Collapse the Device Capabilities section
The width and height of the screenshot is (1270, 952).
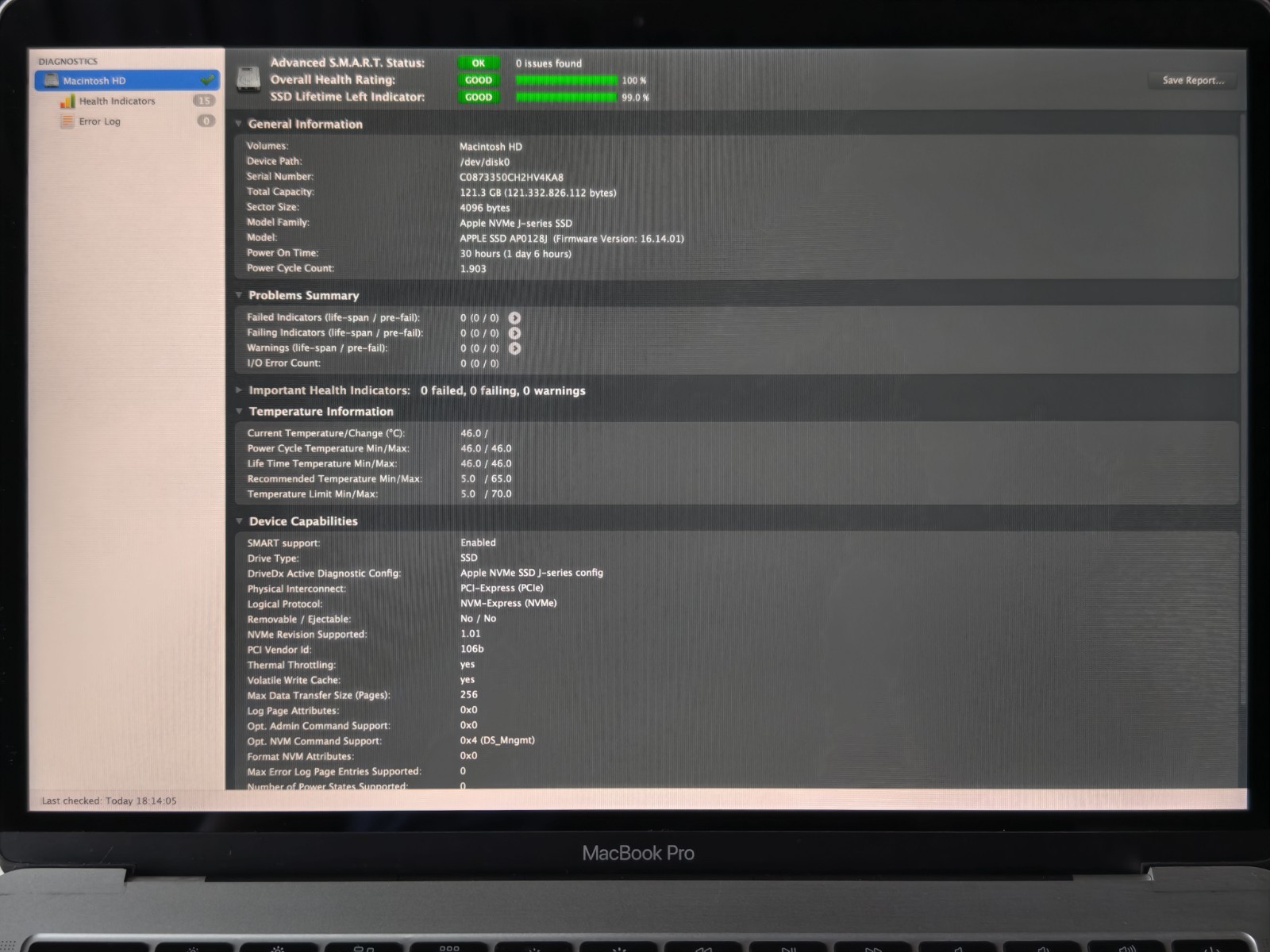(x=238, y=521)
